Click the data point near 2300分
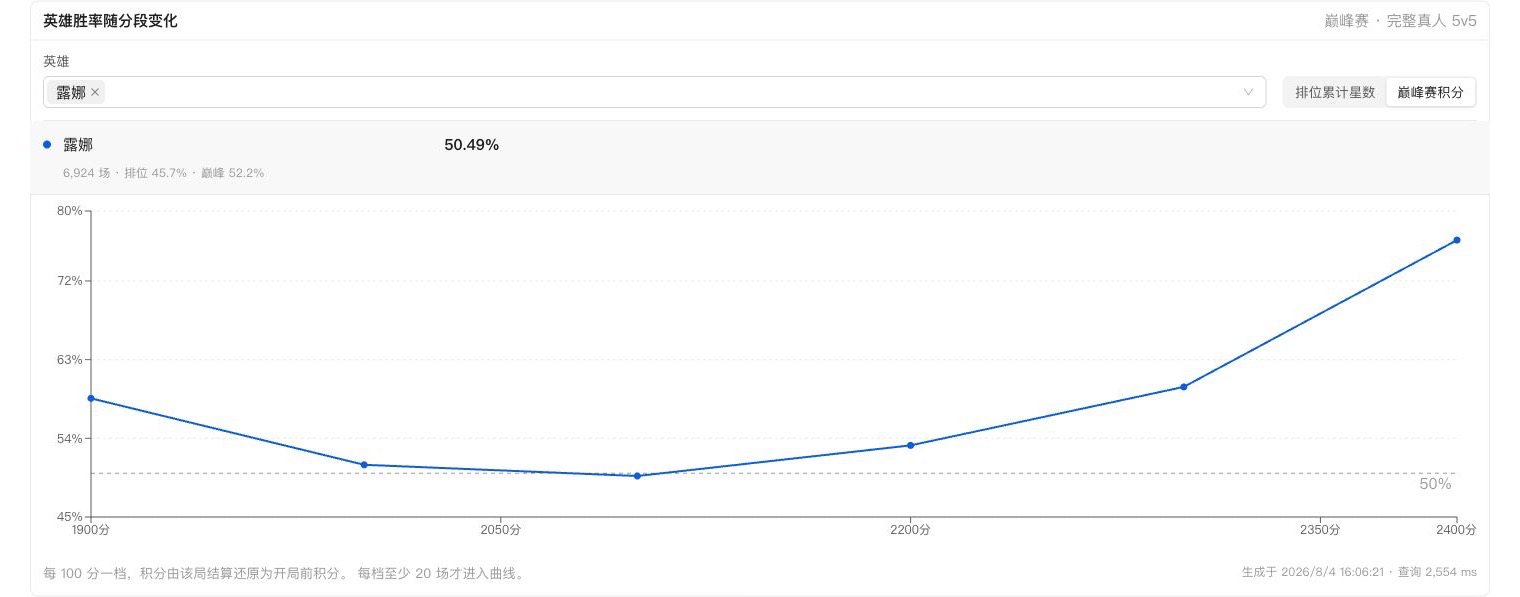Screen dimensions: 1520x597 (x=1184, y=387)
